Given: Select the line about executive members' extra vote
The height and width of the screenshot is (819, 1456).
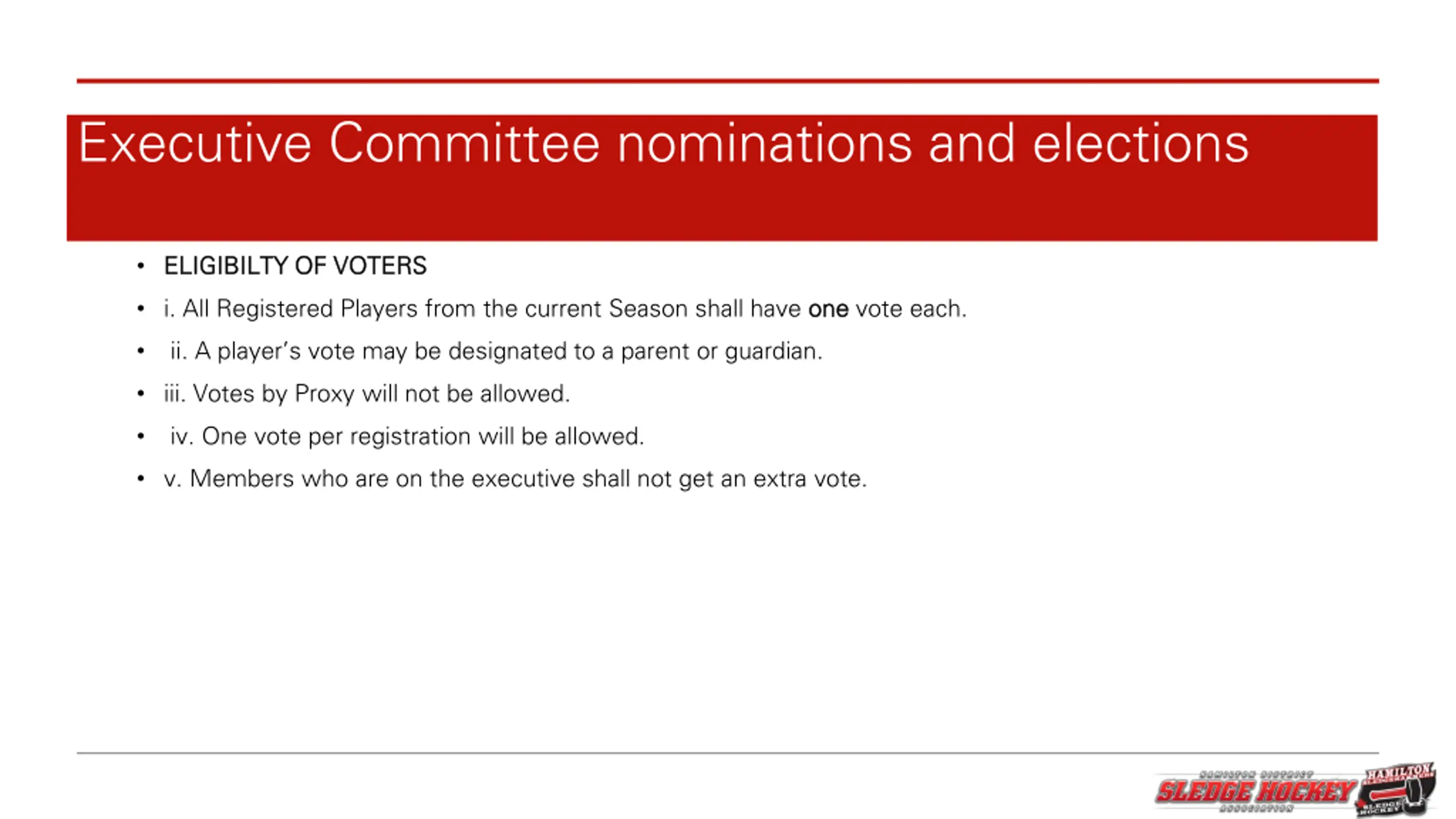Looking at the screenshot, I should pos(515,479).
